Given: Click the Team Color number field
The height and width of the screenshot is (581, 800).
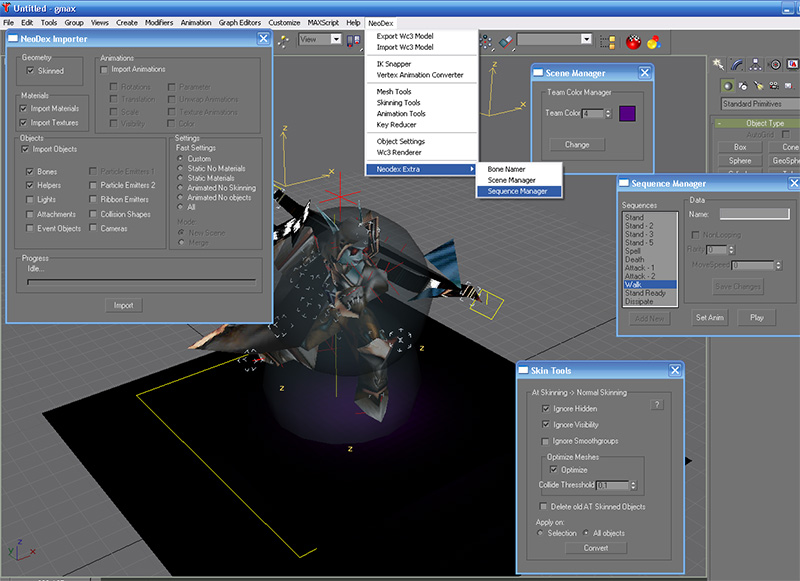Looking at the screenshot, I should (593, 113).
